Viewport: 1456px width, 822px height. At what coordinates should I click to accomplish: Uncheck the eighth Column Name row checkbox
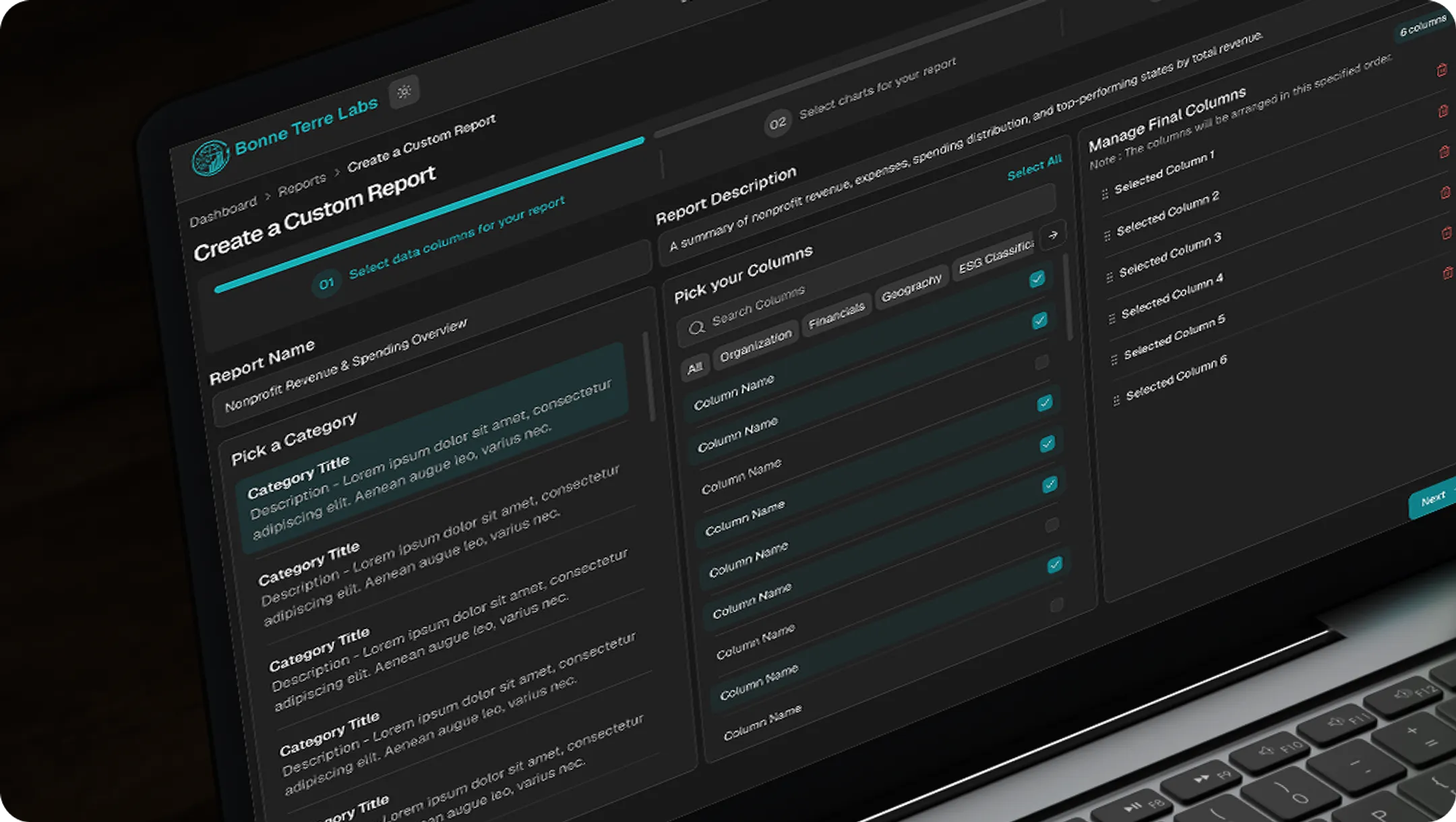pyautogui.click(x=1054, y=564)
